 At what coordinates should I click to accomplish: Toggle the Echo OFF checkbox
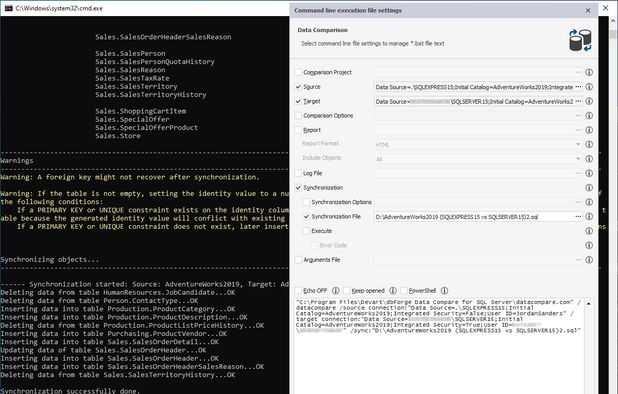(298, 291)
